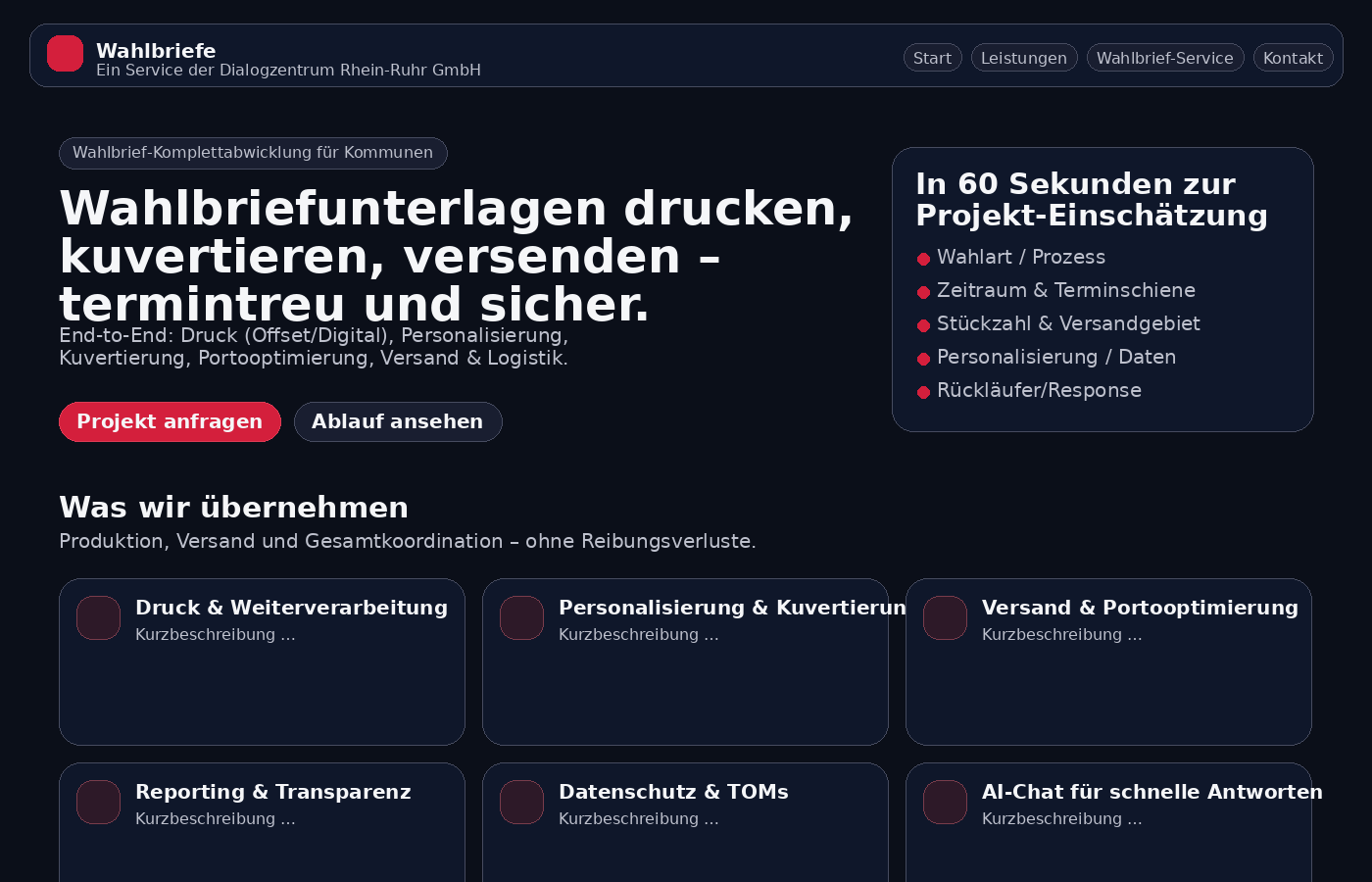
Task: Click the Rückläufer/Response list item
Action: pos(1038,390)
